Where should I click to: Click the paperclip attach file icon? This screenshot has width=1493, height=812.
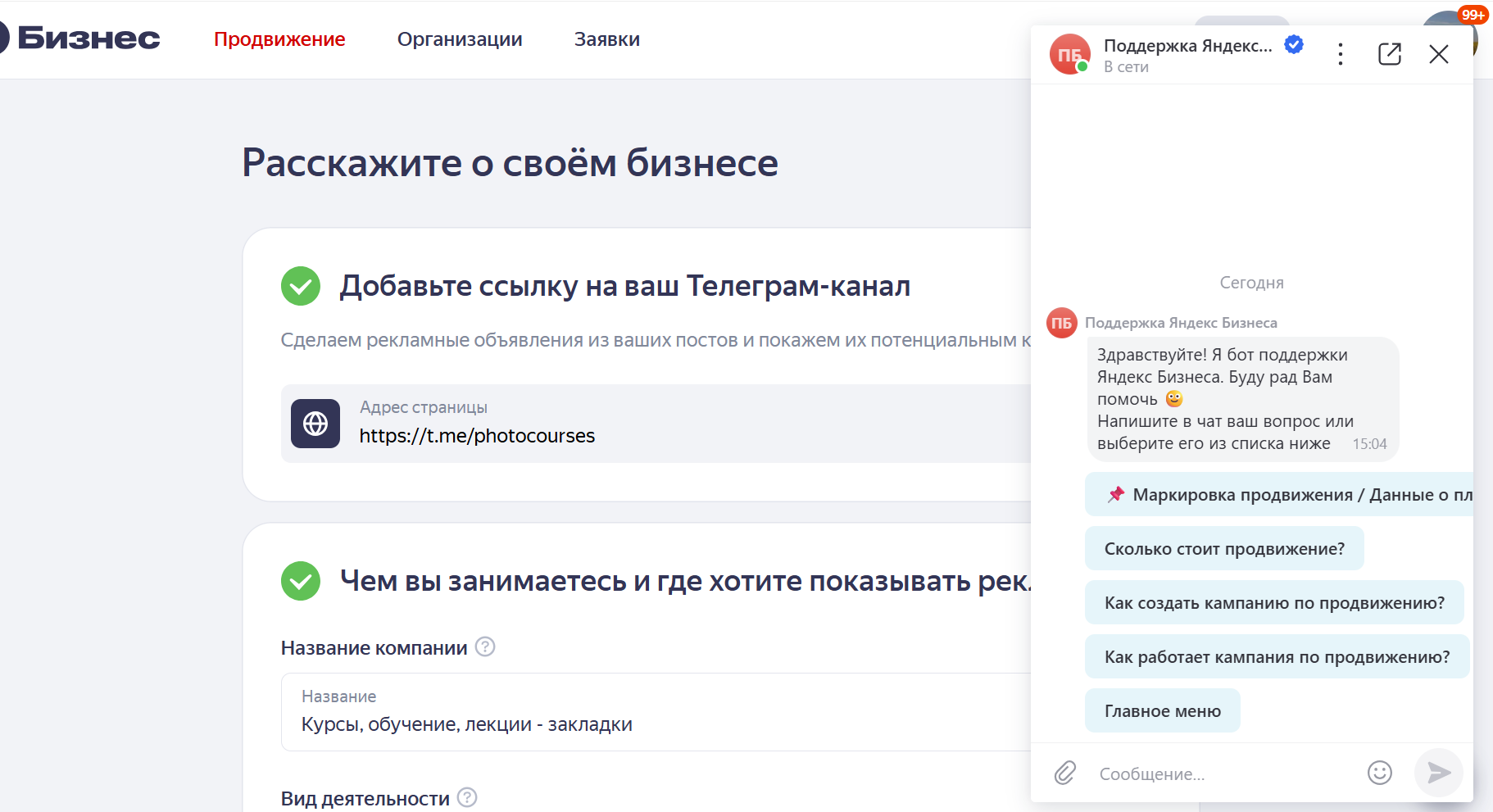[x=1064, y=773]
